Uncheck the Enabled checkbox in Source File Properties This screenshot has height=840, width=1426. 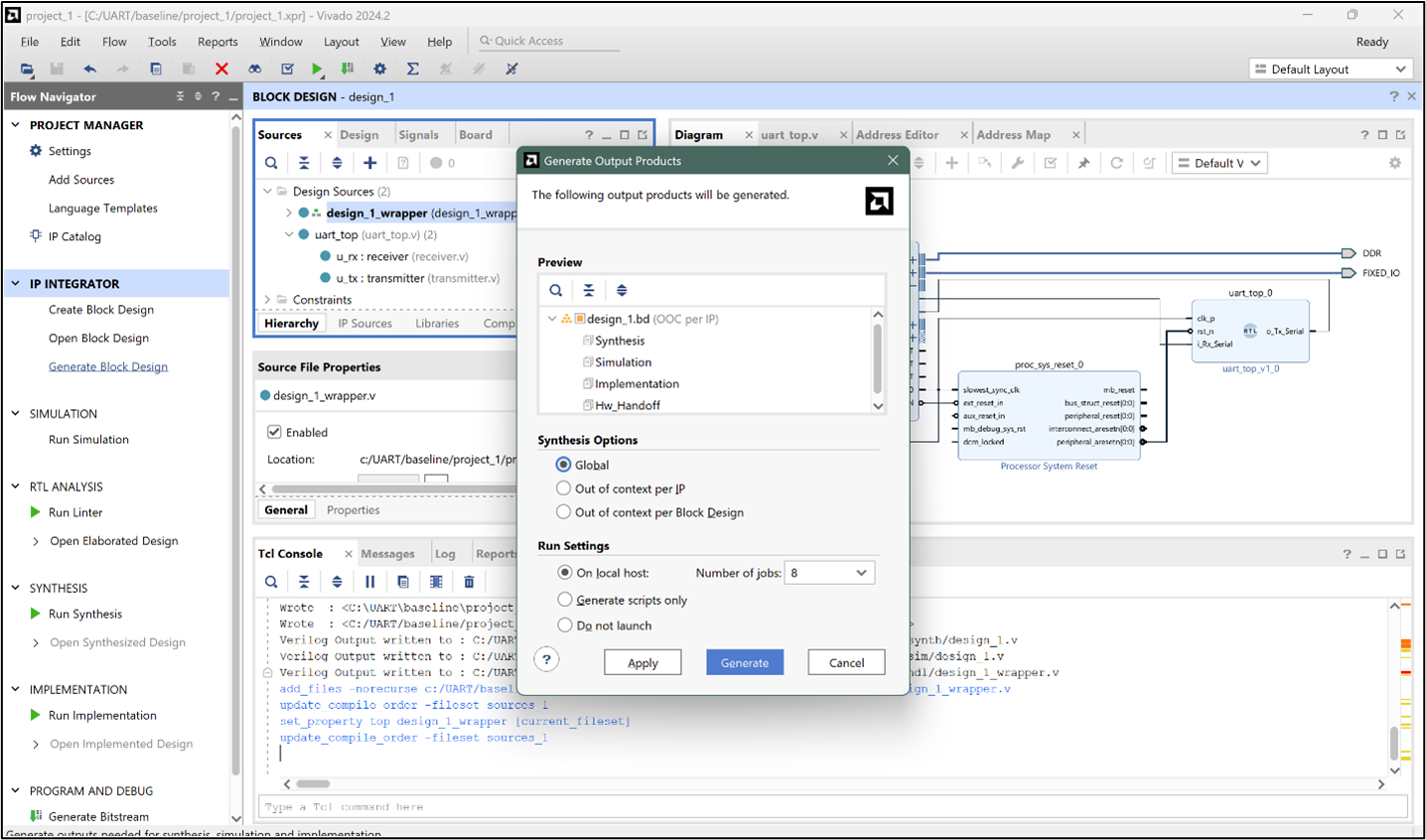coord(275,431)
